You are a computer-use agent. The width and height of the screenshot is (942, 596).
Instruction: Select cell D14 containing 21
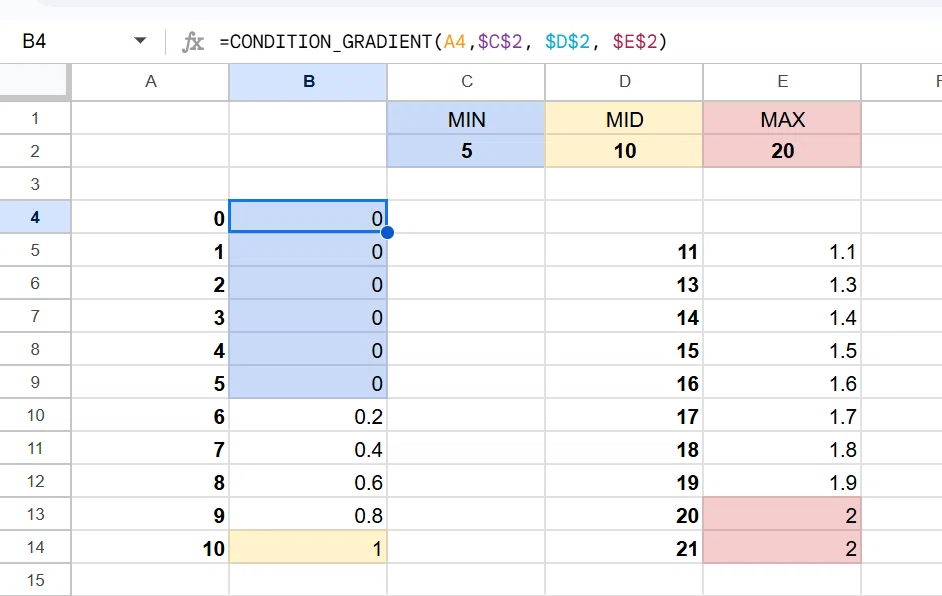click(624, 547)
